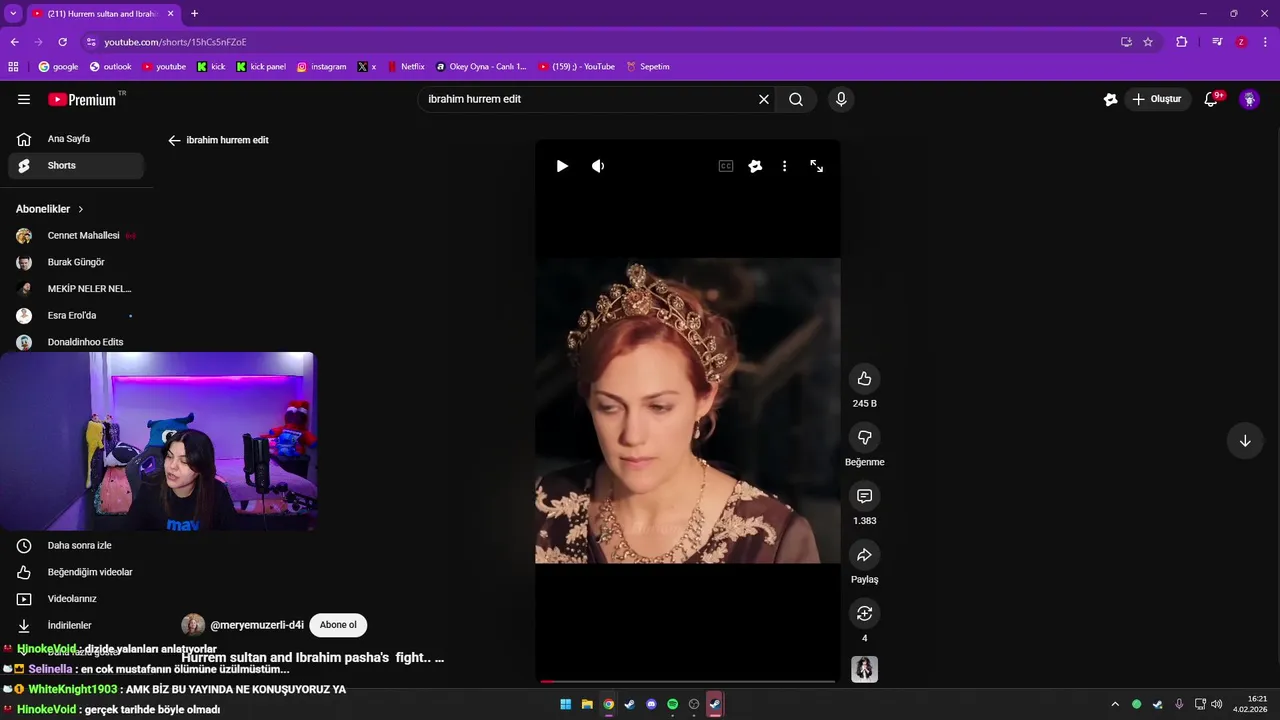This screenshot has width=1280, height=720.
Task: Open Donaldinhoo Edits subscription
Action: [76, 342]
